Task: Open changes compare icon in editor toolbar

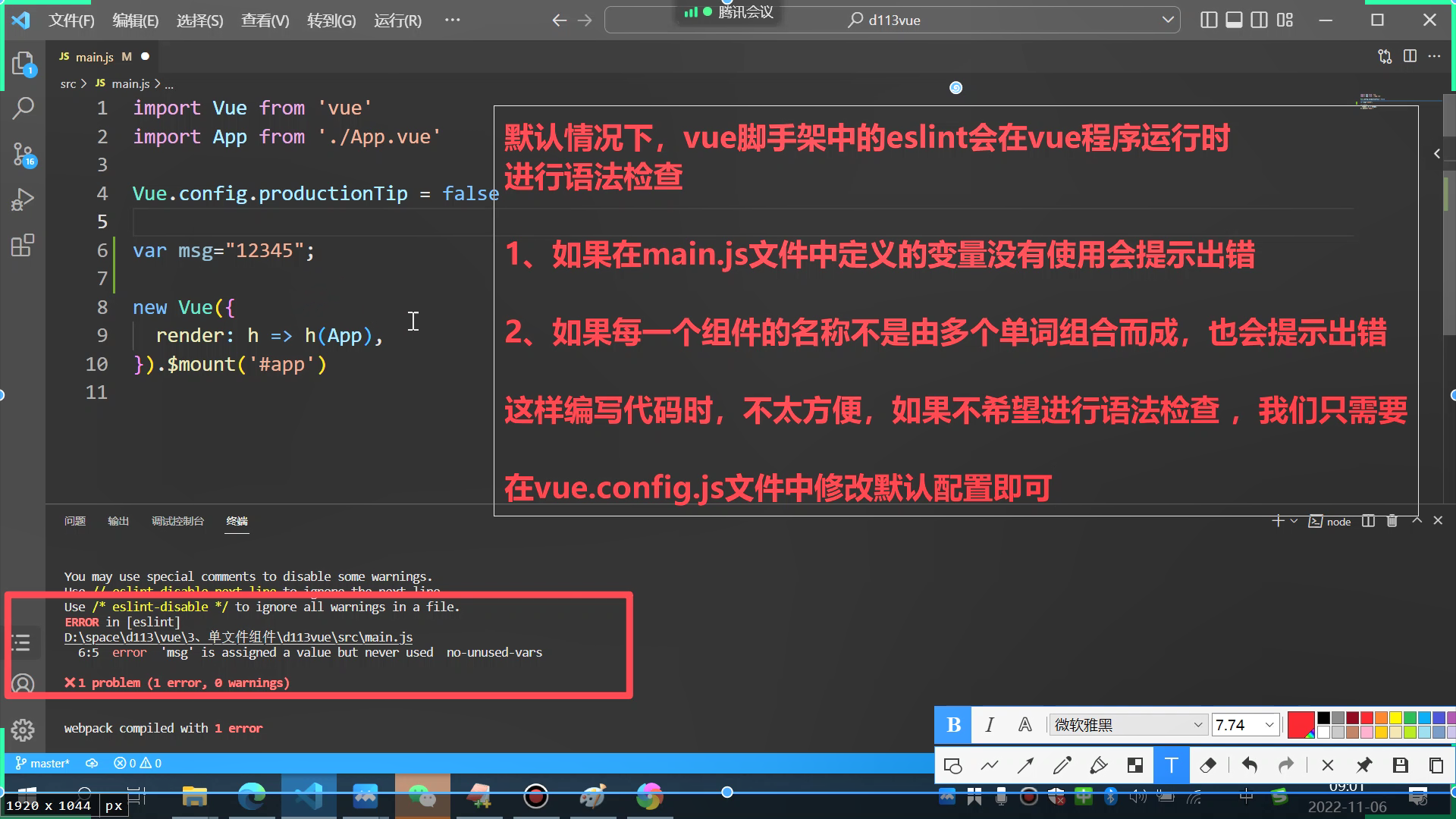Action: [x=1385, y=56]
